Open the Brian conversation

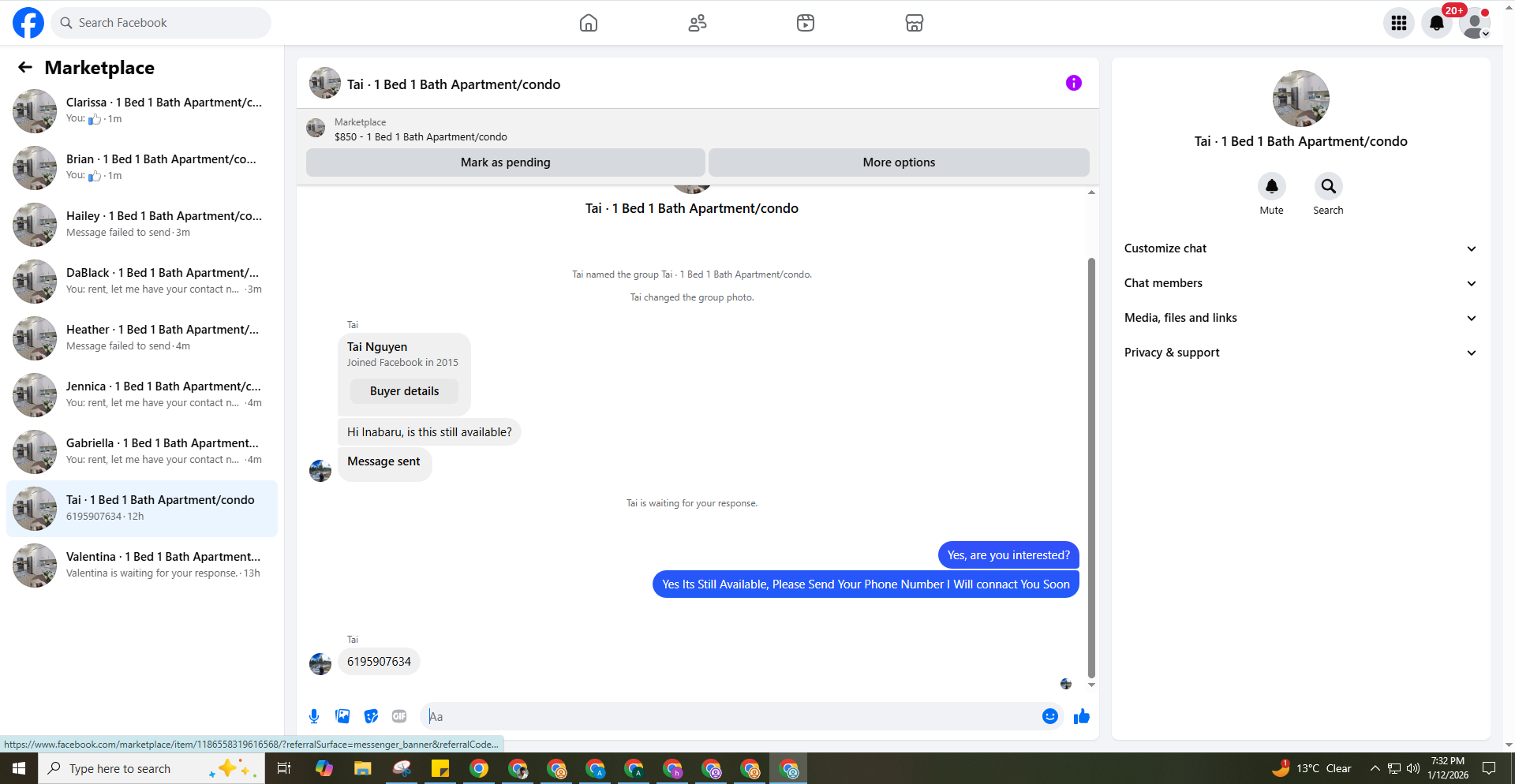(x=142, y=168)
